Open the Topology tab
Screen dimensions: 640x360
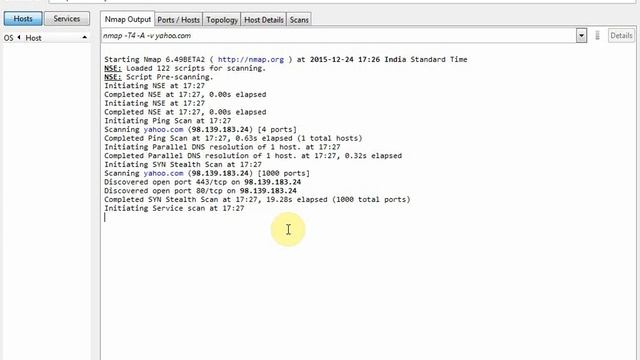[222, 20]
